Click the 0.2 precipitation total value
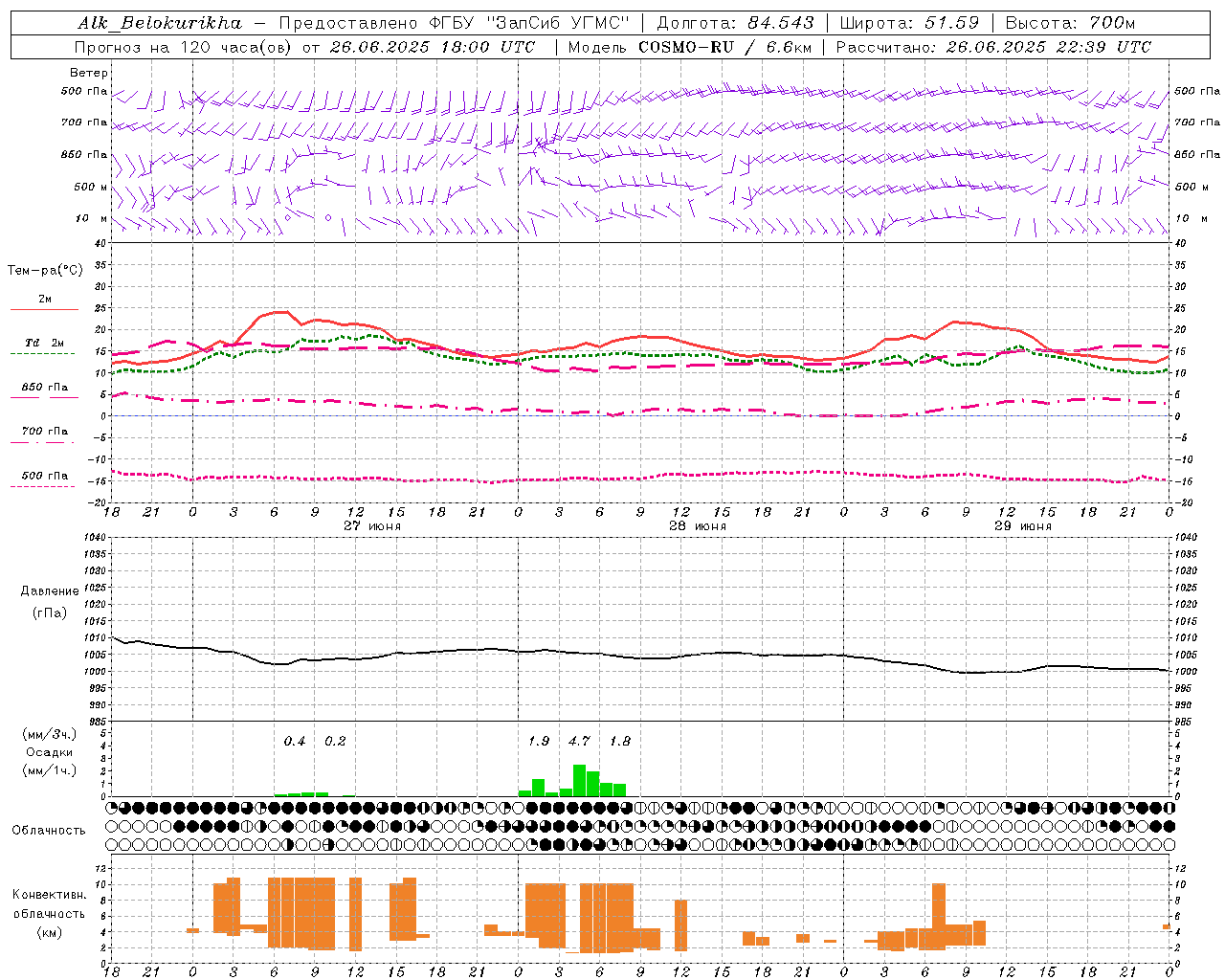Image resolution: width=1225 pixels, height=980 pixels. pos(335,741)
